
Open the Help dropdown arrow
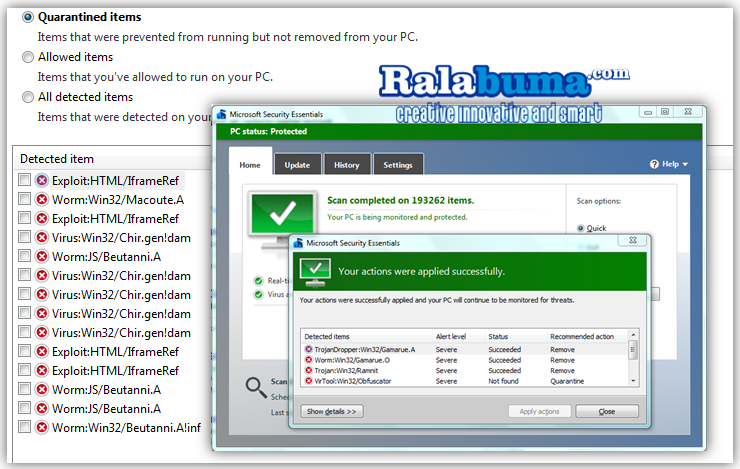click(685, 165)
